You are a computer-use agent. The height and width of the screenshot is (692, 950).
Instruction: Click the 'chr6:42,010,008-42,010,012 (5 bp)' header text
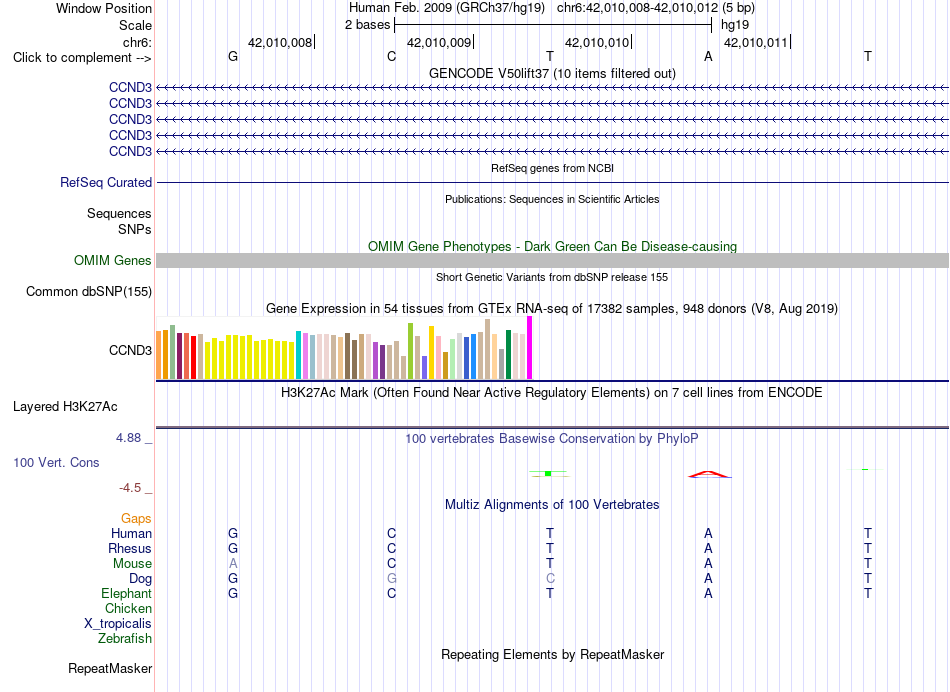[656, 8]
